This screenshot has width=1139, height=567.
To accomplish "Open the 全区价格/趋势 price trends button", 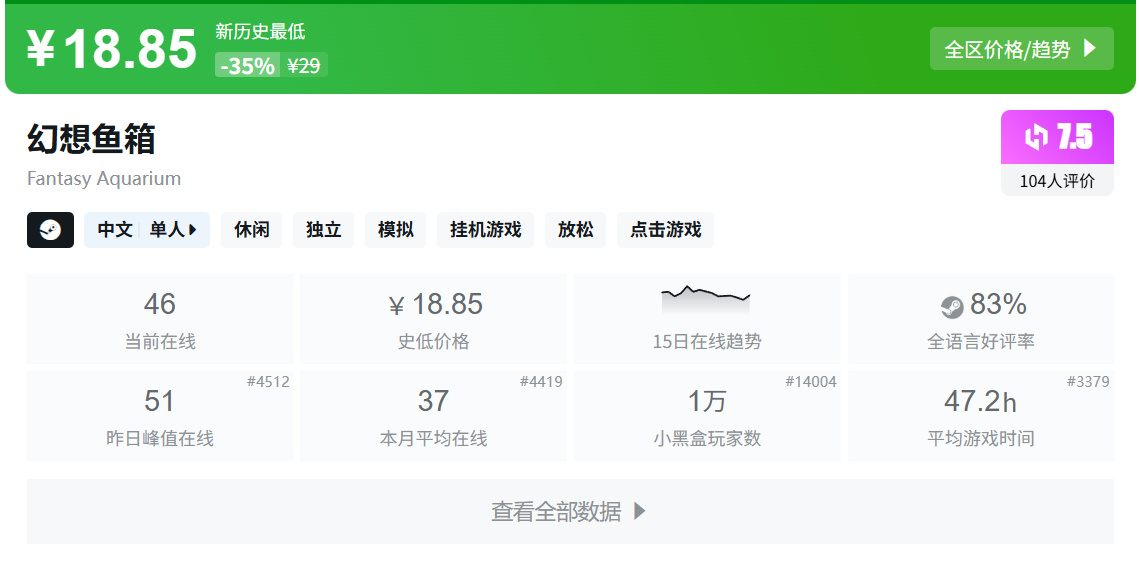I will [x=1021, y=49].
